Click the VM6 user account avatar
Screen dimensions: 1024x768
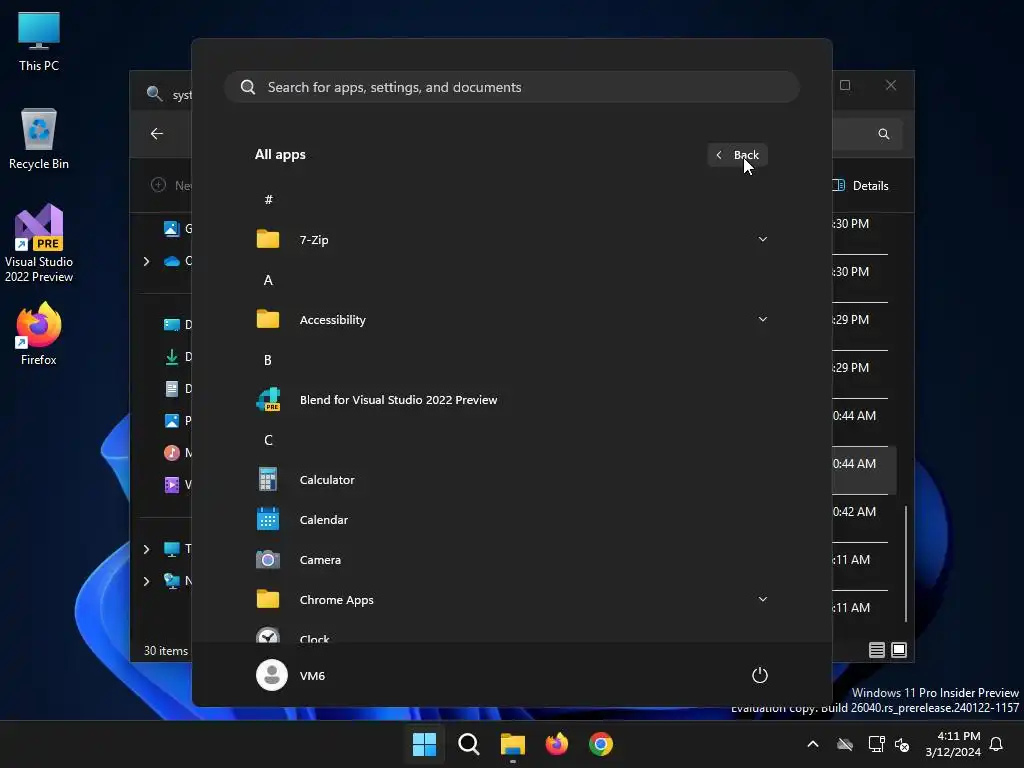(272, 675)
